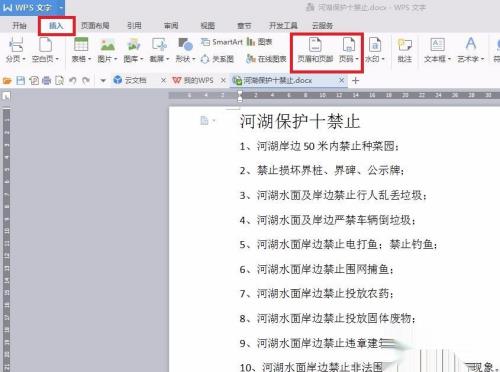Insert a table via 表格 icon
The height and width of the screenshot is (372, 500).
81,45
